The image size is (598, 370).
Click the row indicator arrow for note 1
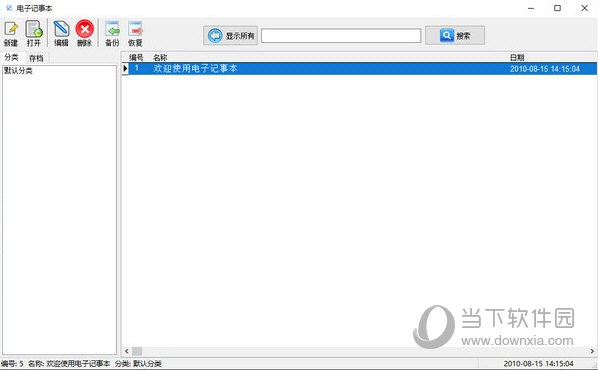[x=125, y=69]
